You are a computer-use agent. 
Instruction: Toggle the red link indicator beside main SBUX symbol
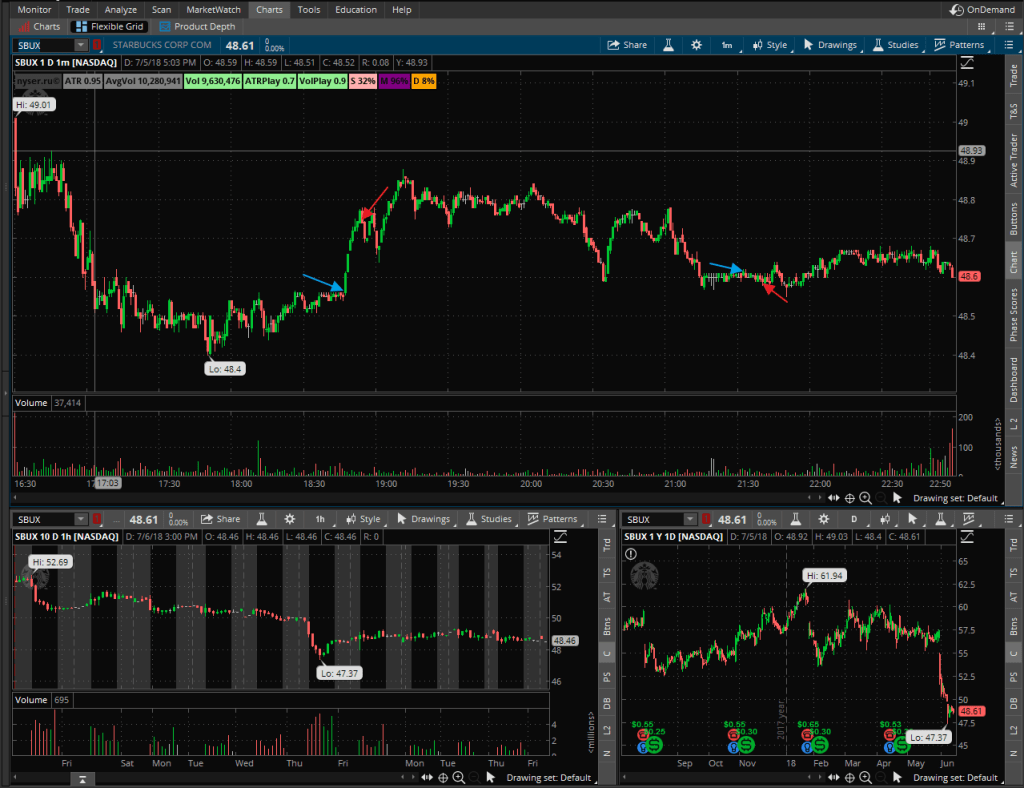97,45
